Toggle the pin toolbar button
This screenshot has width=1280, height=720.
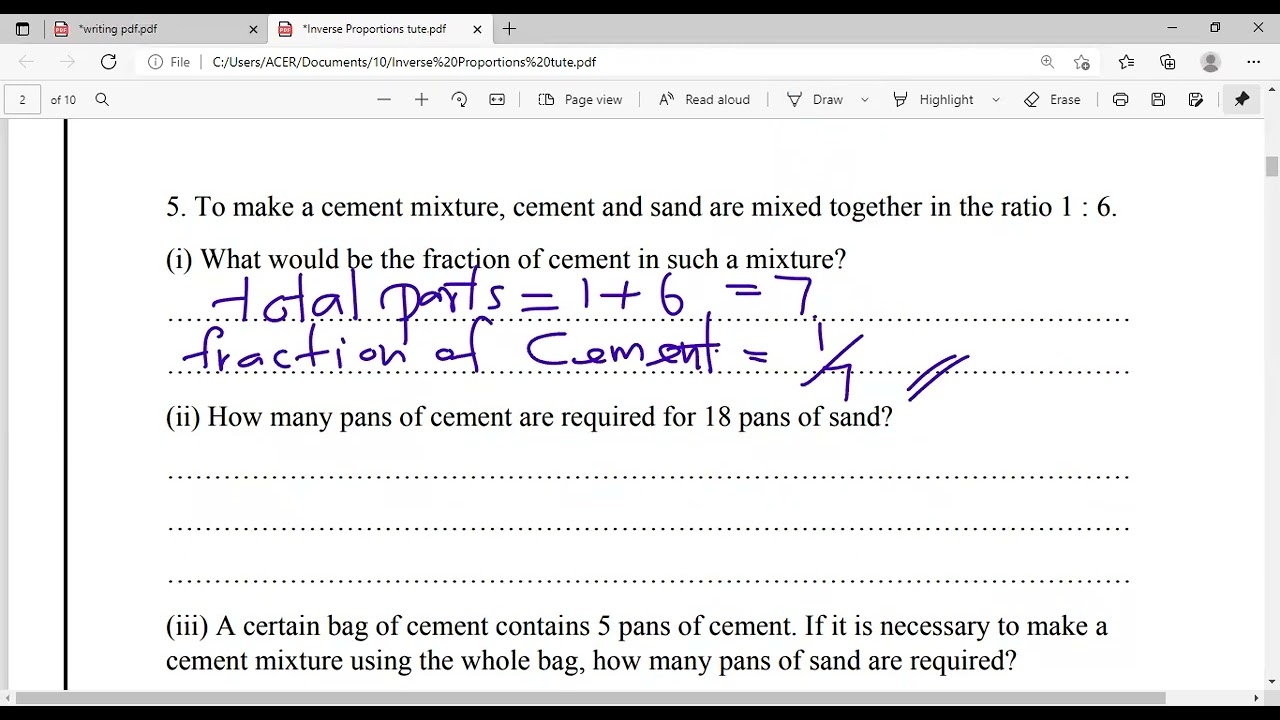coord(1242,99)
